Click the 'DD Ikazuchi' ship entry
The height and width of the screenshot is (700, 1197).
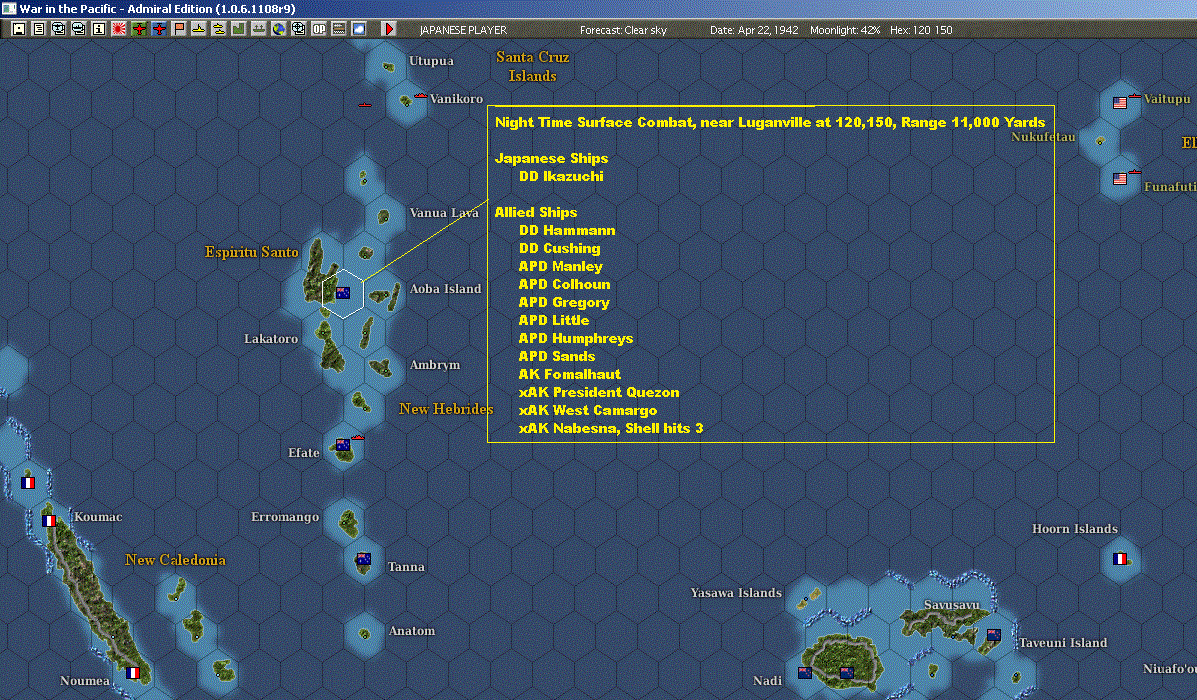[561, 176]
